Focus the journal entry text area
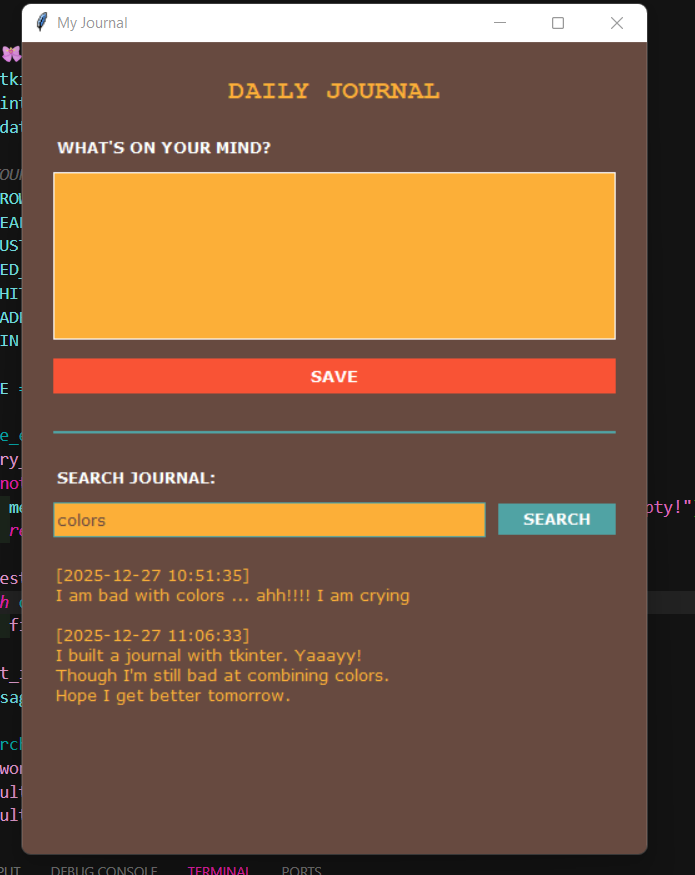This screenshot has width=695, height=875. point(334,256)
